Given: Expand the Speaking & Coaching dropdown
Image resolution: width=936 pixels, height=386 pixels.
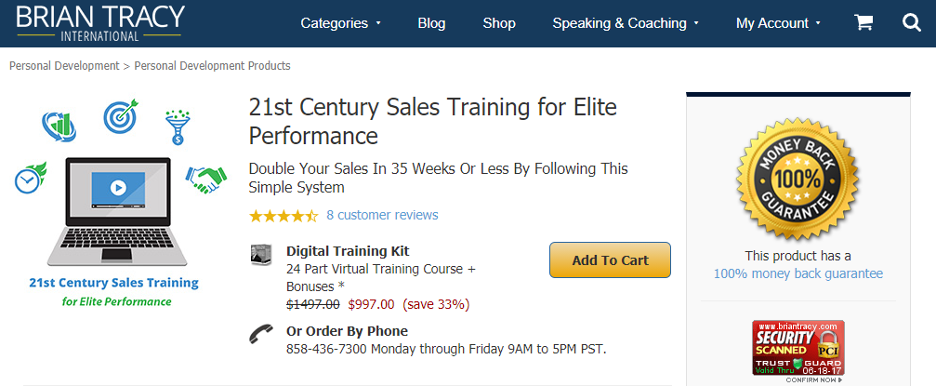Looking at the screenshot, I should pos(625,23).
